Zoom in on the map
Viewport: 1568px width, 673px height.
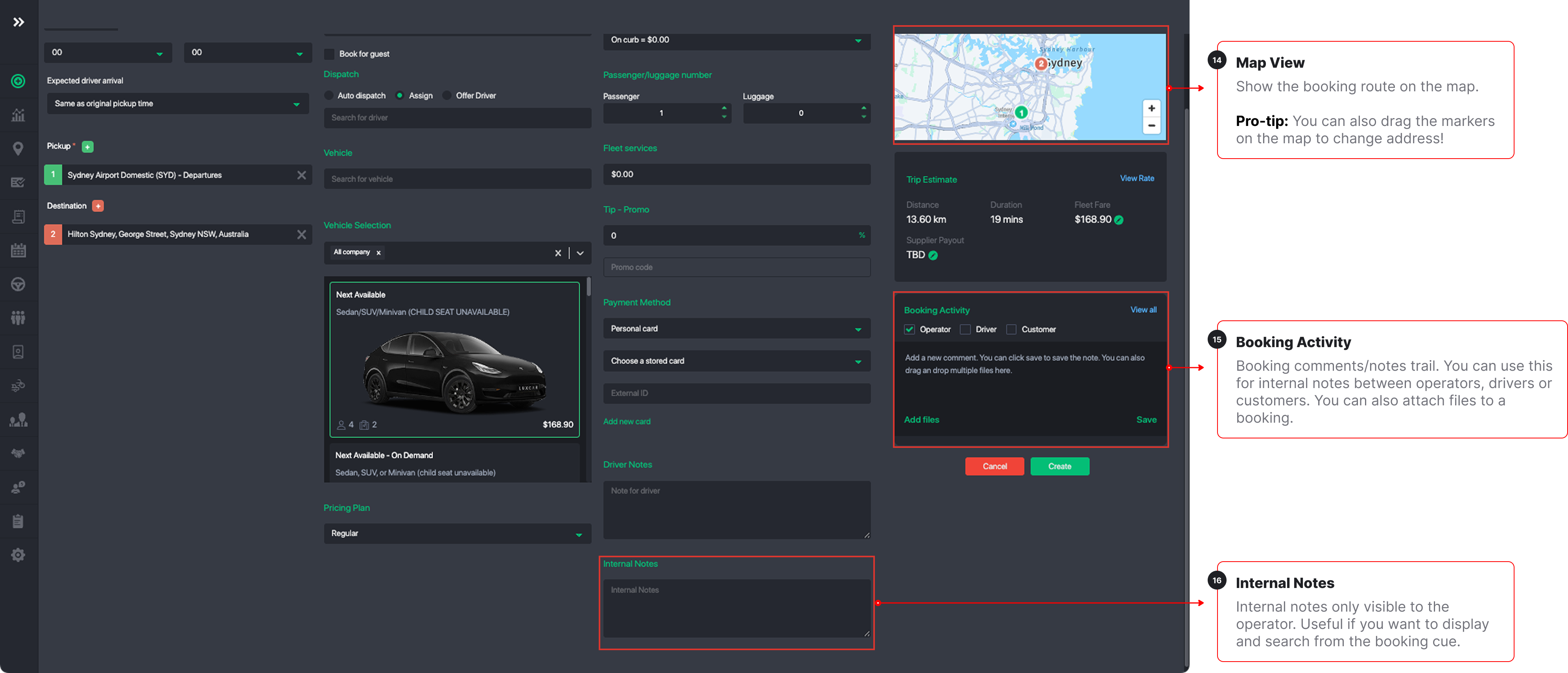[1151, 108]
